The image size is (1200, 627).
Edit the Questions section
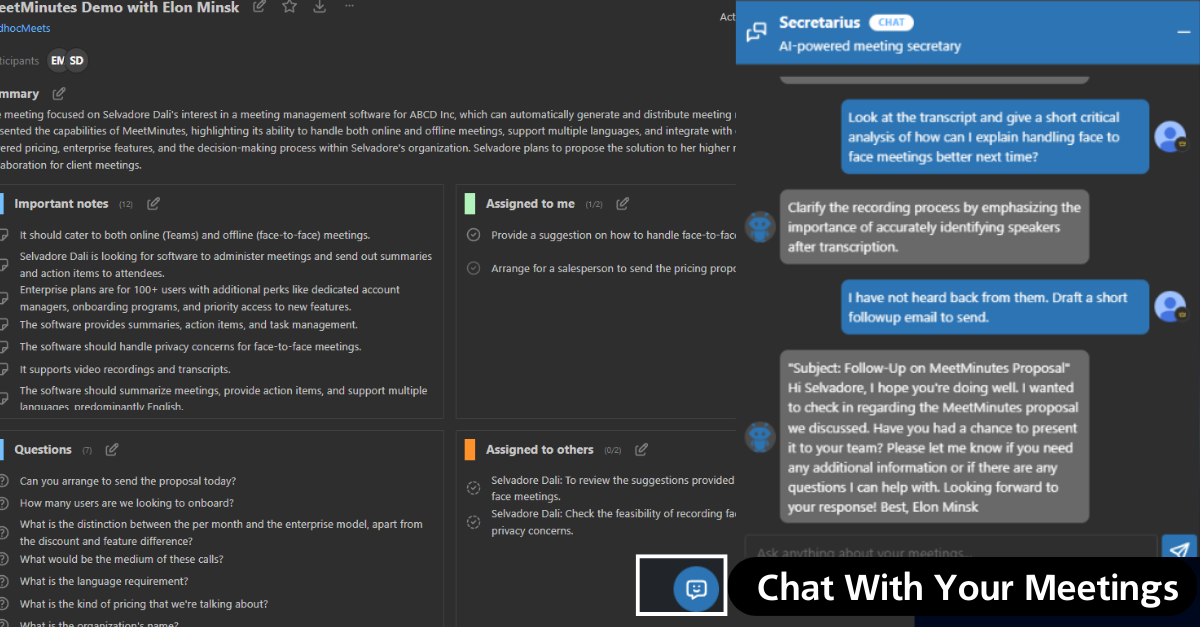(x=112, y=450)
